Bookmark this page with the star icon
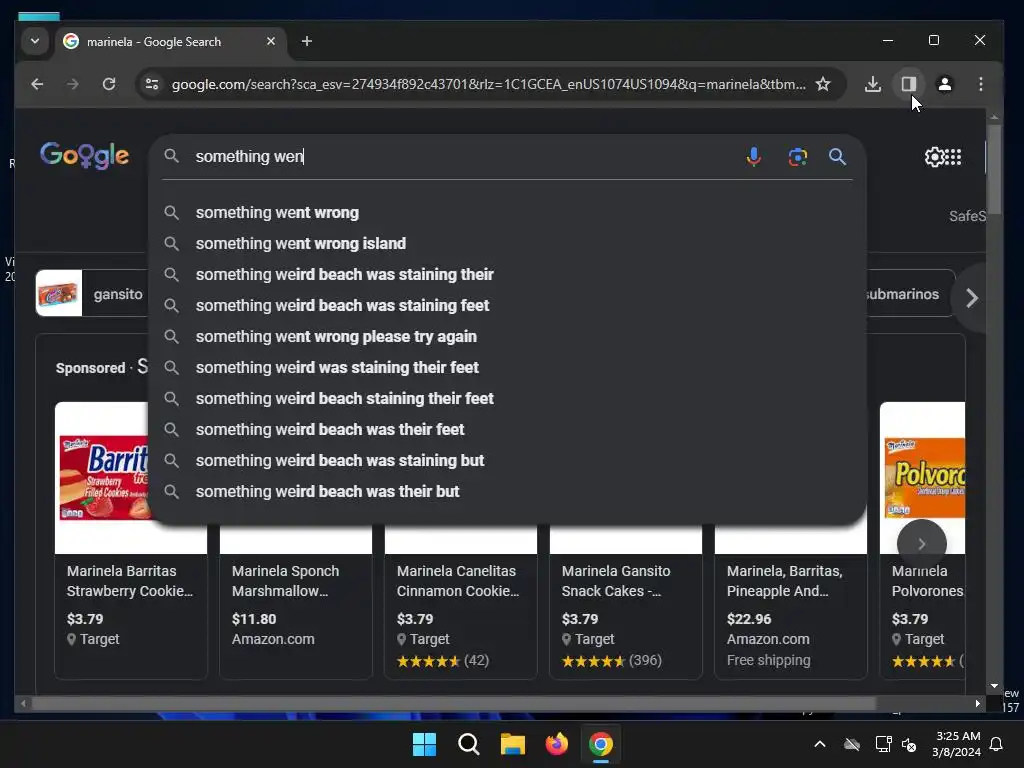Screen dimensions: 1024x768 823,84
